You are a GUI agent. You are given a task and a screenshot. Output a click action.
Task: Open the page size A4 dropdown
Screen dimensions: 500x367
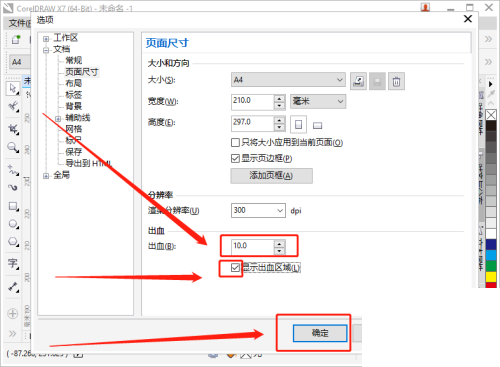[288, 80]
